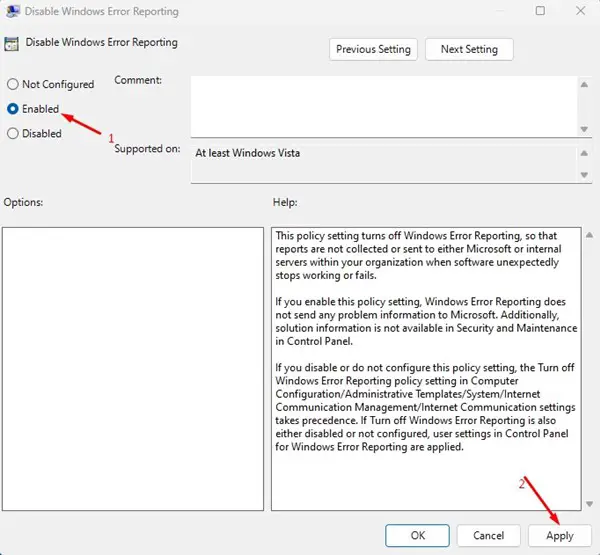Click the Comment box scroll down arrow
The image size is (600, 555).
pyautogui.click(x=584, y=129)
